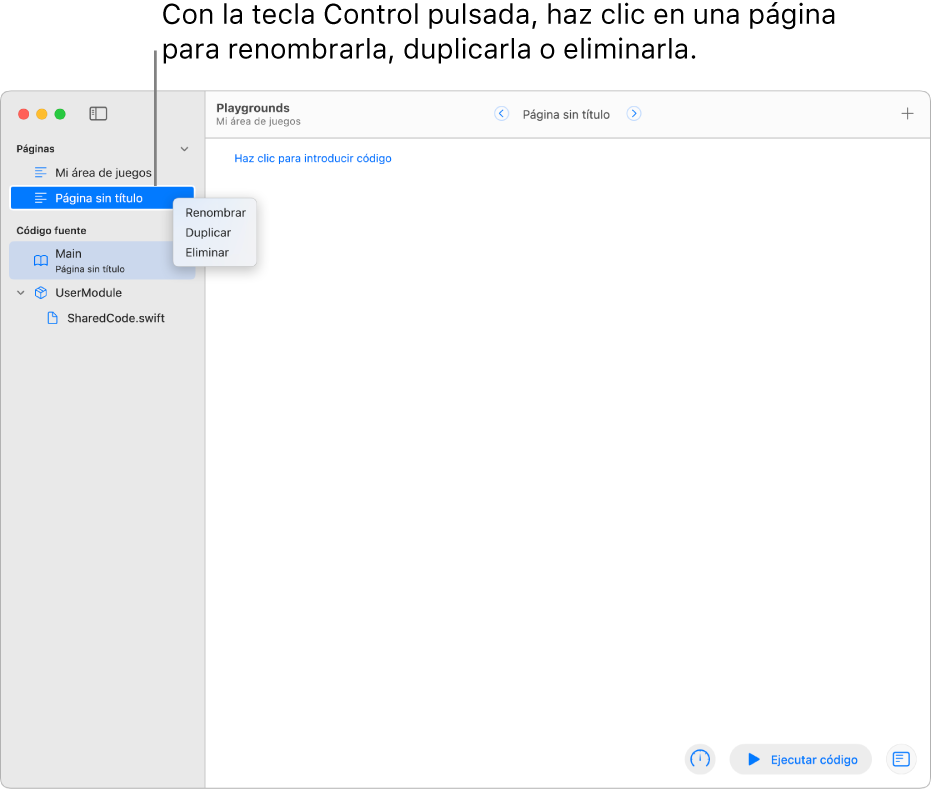Image resolution: width=931 pixels, height=790 pixels.
Task: Show the results panel icon
Action: [x=900, y=759]
